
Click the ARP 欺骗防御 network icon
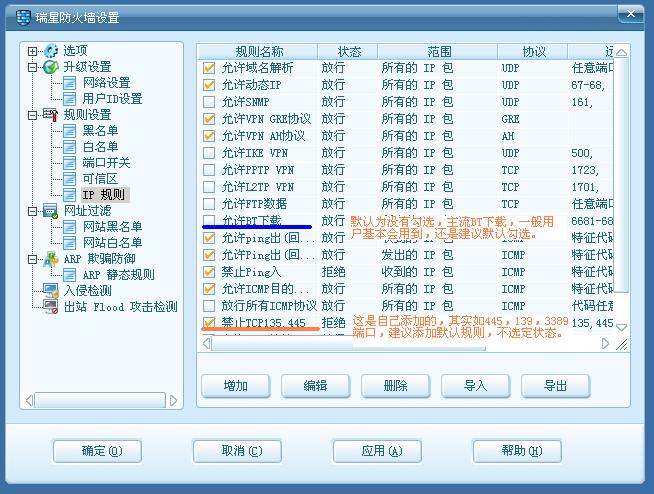click(51, 259)
